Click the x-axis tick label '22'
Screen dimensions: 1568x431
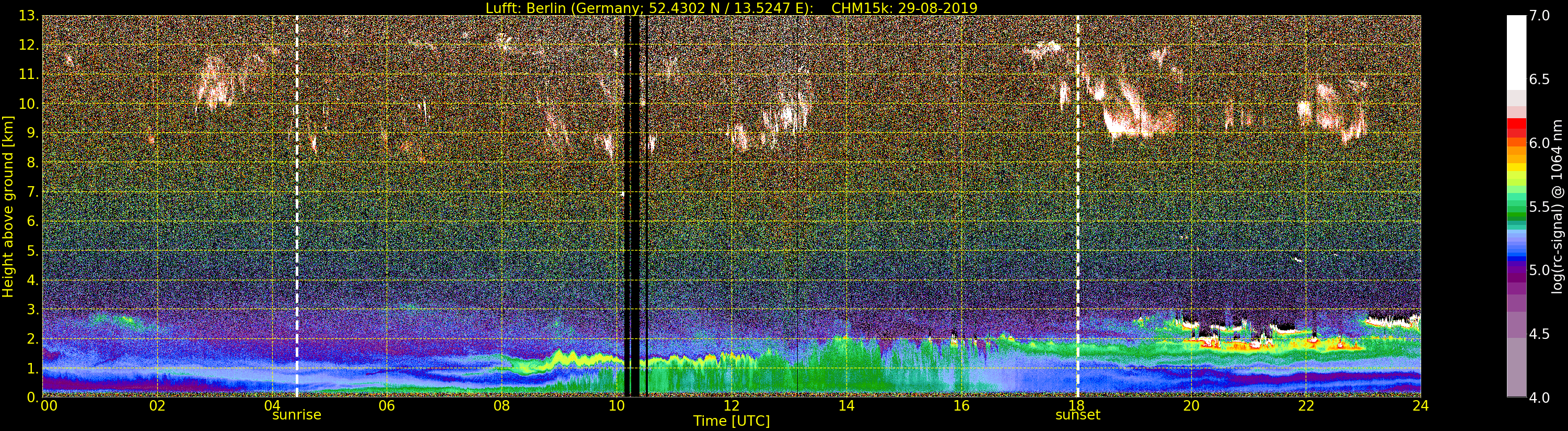tap(1306, 406)
